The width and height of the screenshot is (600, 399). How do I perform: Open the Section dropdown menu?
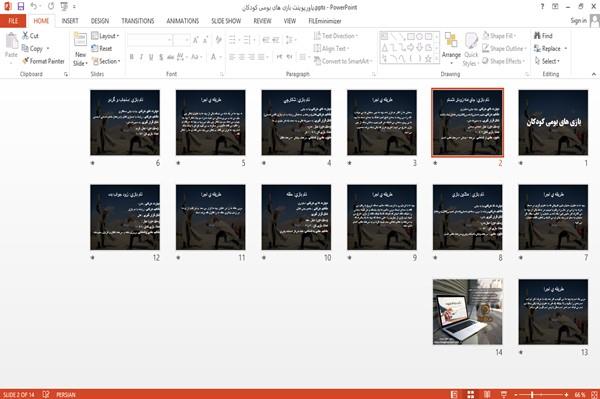(106, 61)
